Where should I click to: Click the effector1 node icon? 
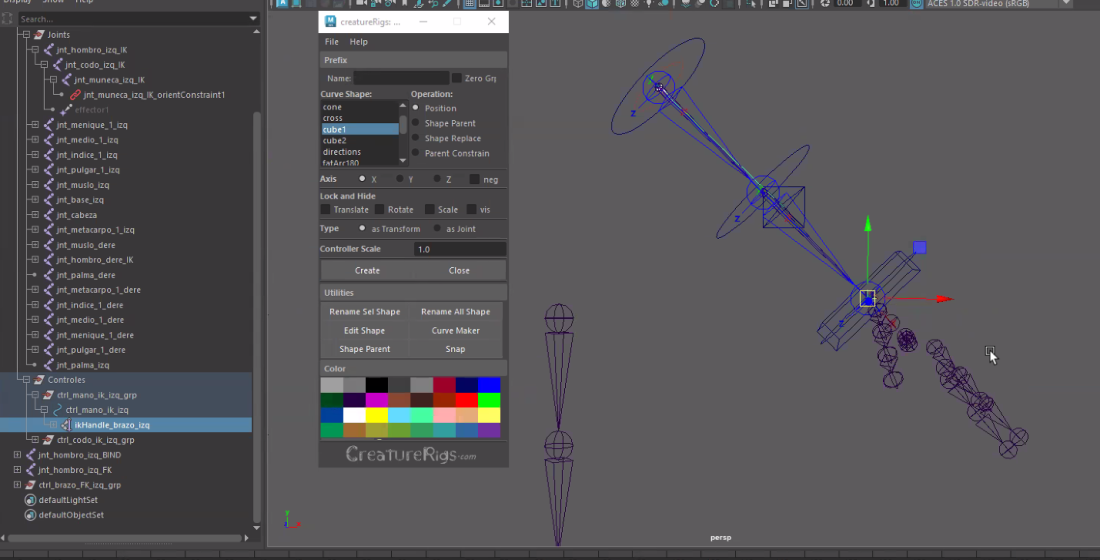66,110
